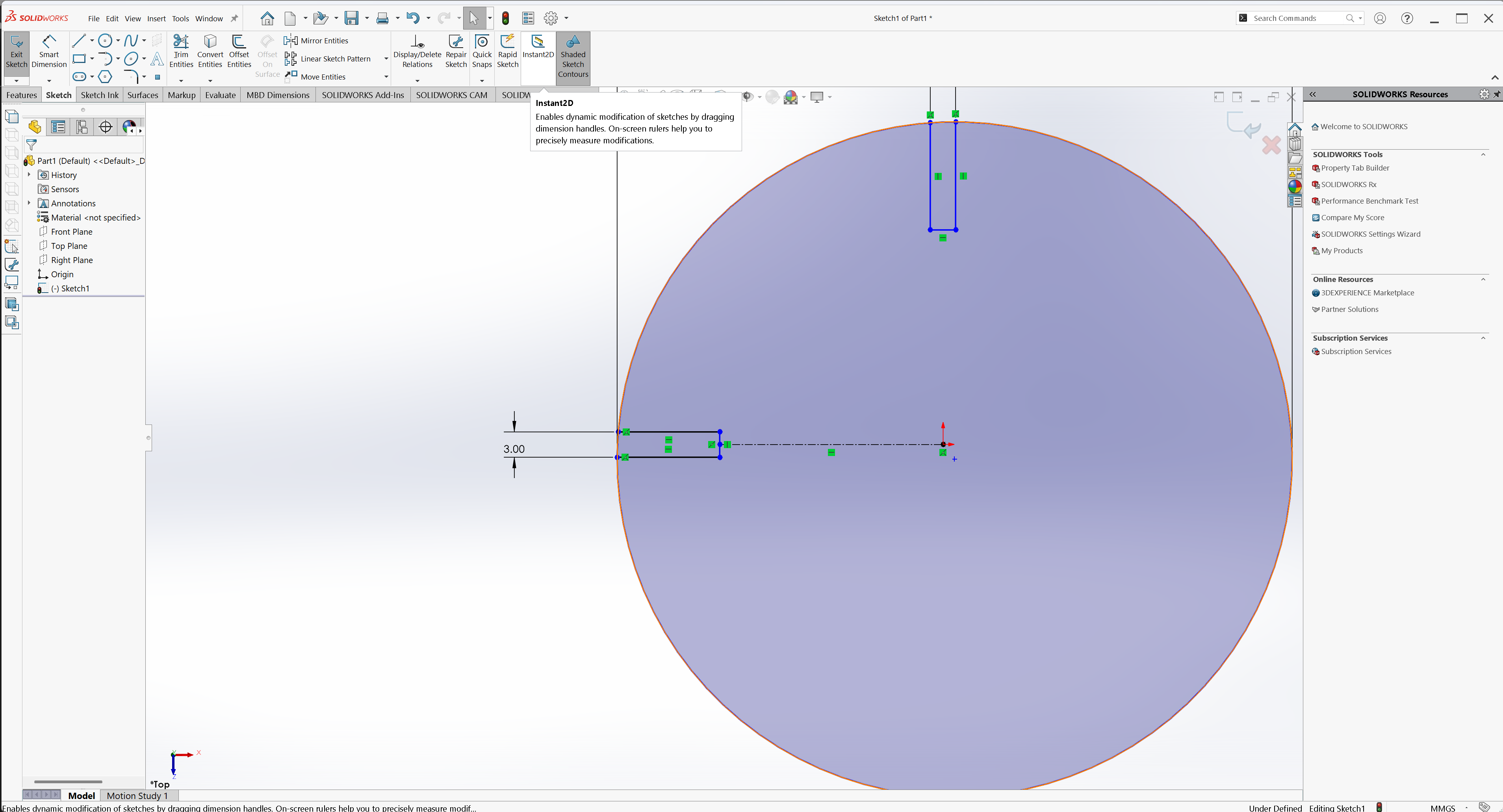Open the Insert menu

click(x=156, y=18)
